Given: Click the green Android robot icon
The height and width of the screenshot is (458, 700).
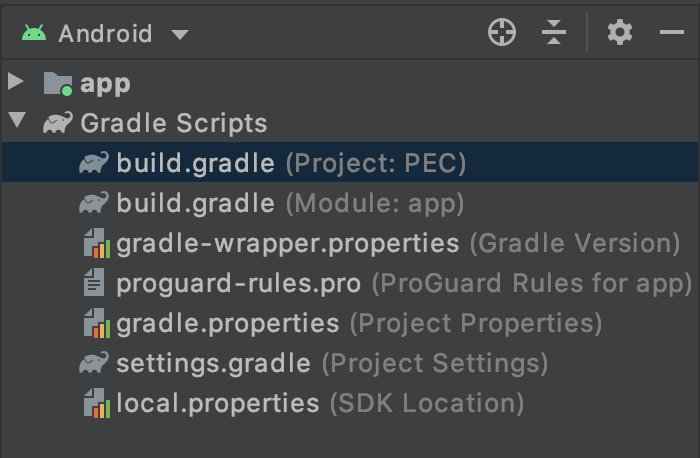Looking at the screenshot, I should (x=34, y=33).
